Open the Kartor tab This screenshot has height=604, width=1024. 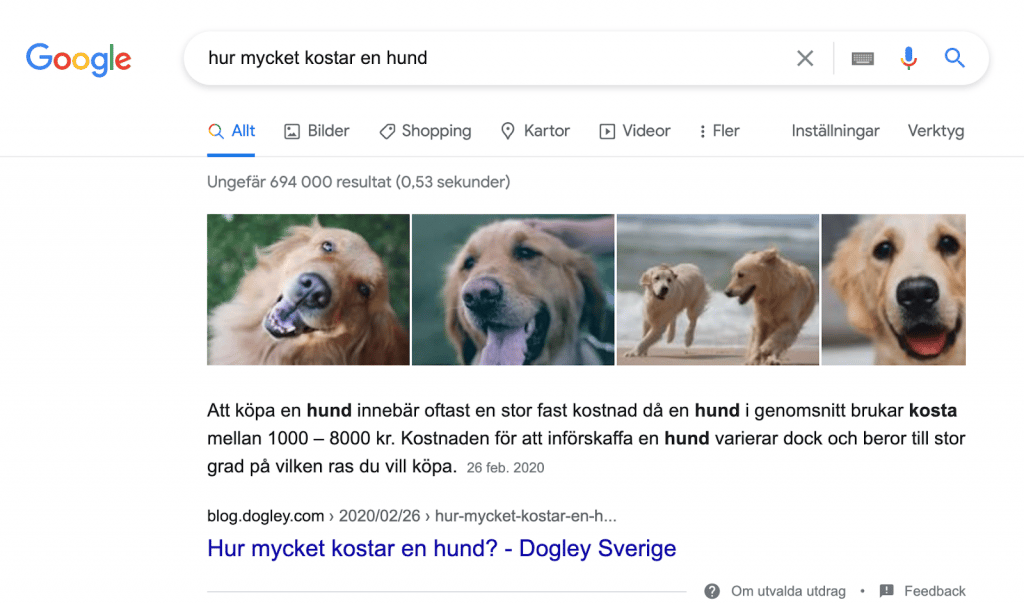pyautogui.click(x=535, y=131)
